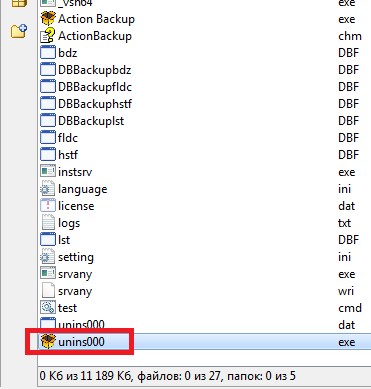Click the wri extension of srvany
The image size is (371, 389).
point(346,291)
